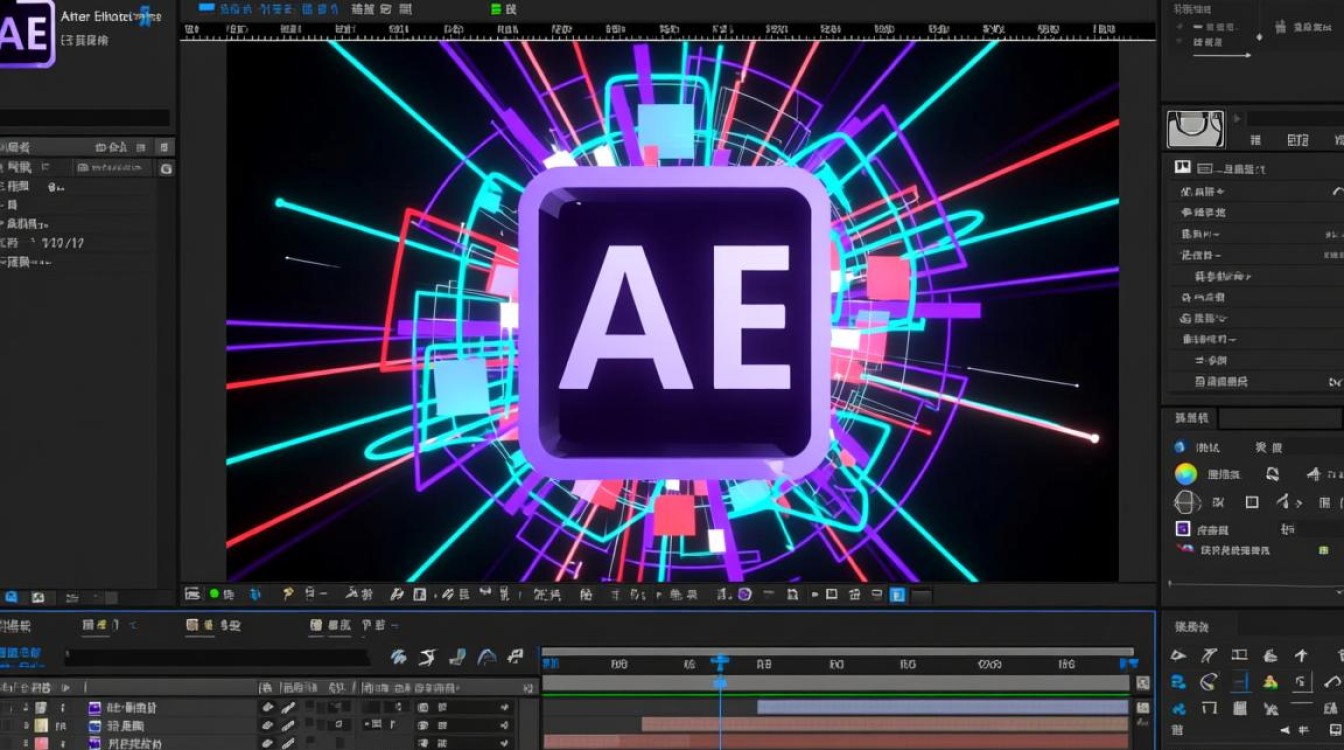This screenshot has height=750, width=1344.
Task: Click the rainbow color wheel icon
Action: 1186,474
